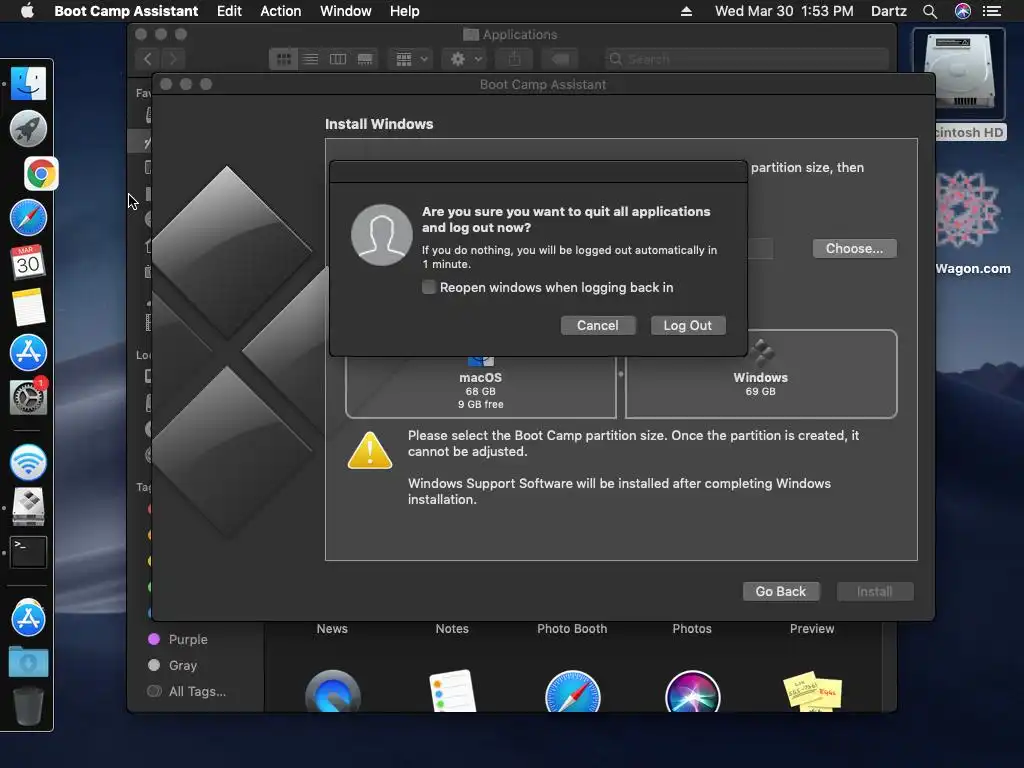Switch Finder to gallery view

[x=365, y=59]
